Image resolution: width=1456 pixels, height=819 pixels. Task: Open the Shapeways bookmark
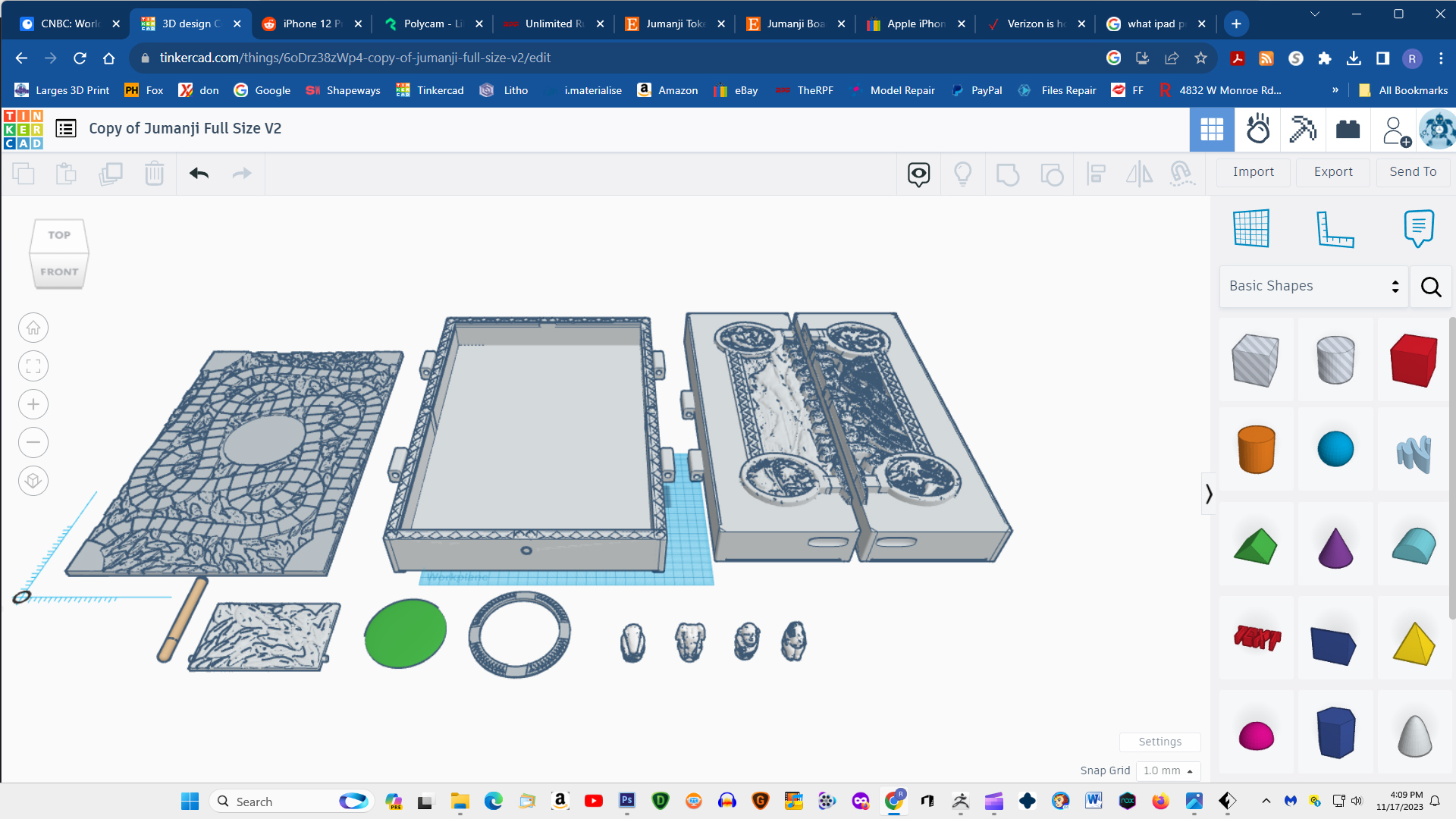[x=343, y=90]
